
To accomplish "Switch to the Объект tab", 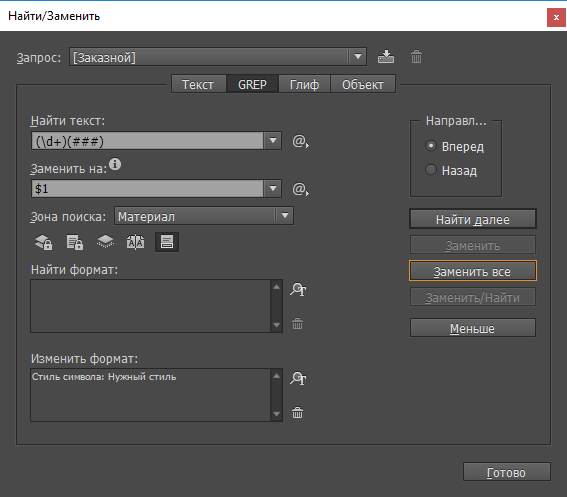I will 363,84.
